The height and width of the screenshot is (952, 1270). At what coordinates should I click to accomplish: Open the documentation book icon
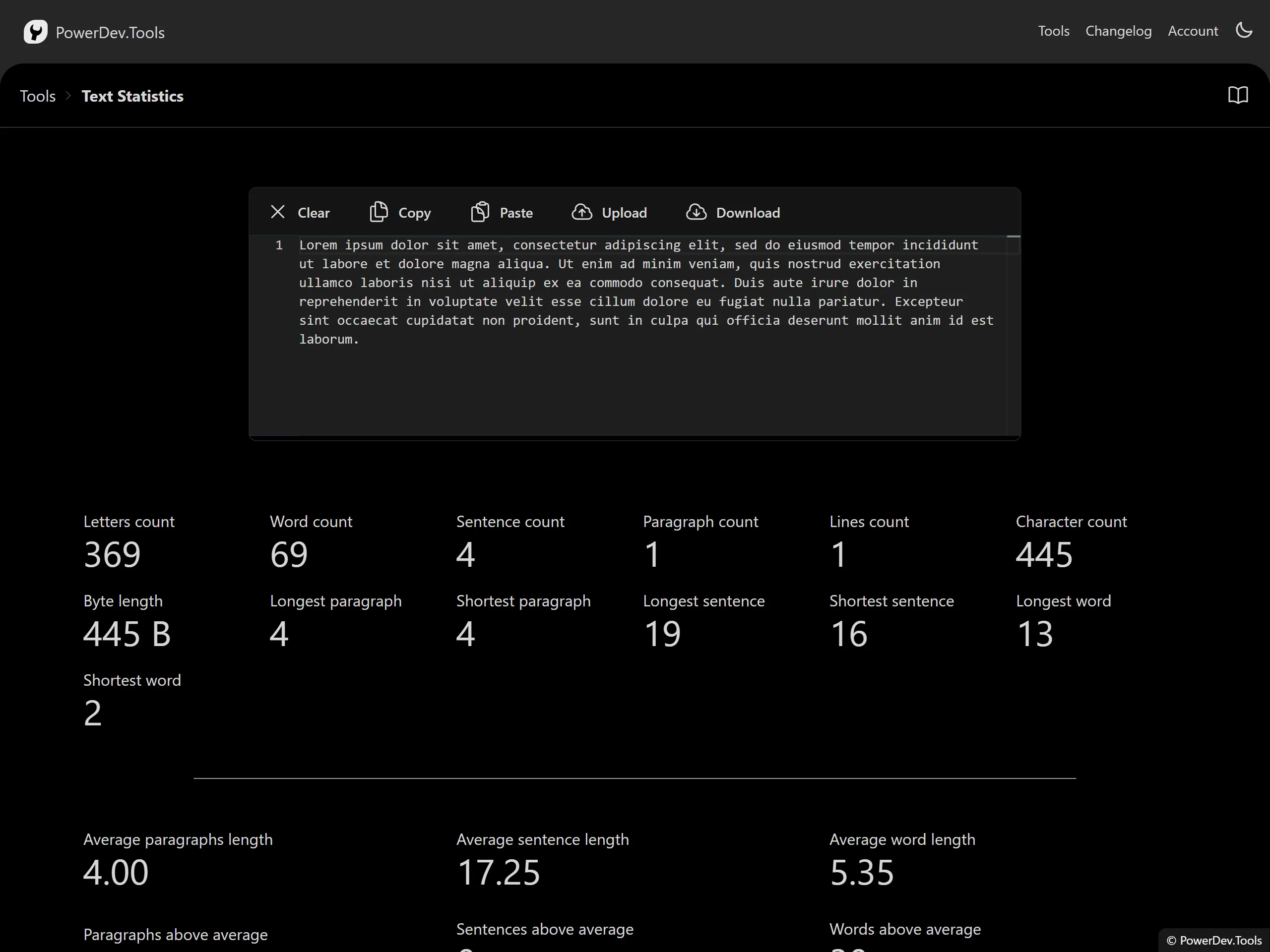click(1237, 95)
